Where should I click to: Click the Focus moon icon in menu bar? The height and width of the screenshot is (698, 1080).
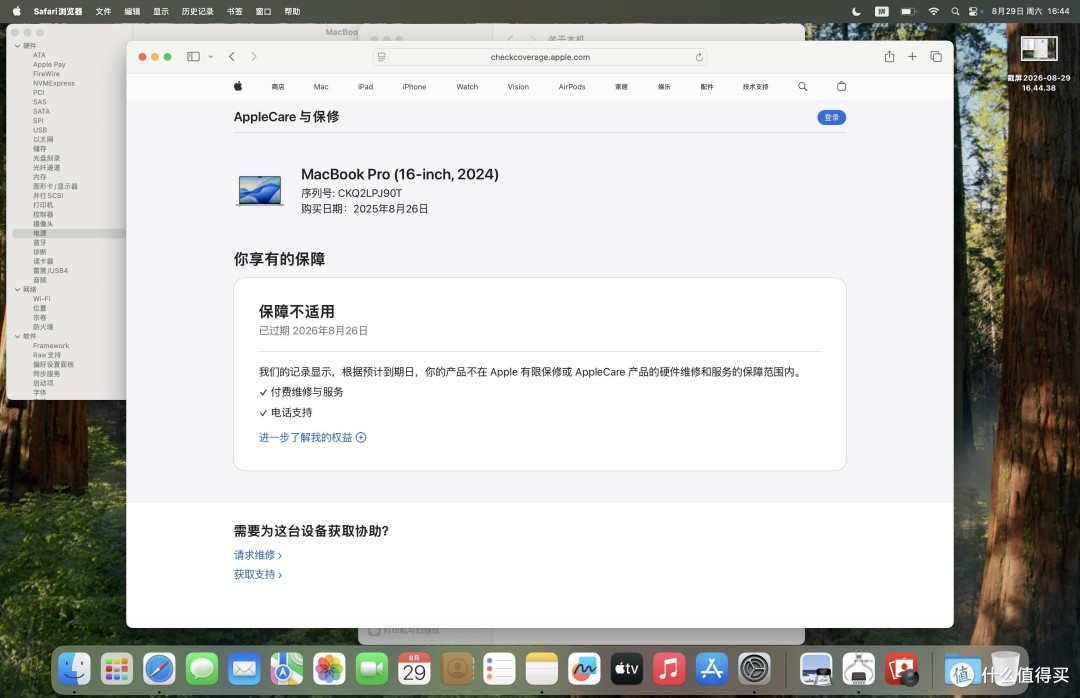click(856, 11)
